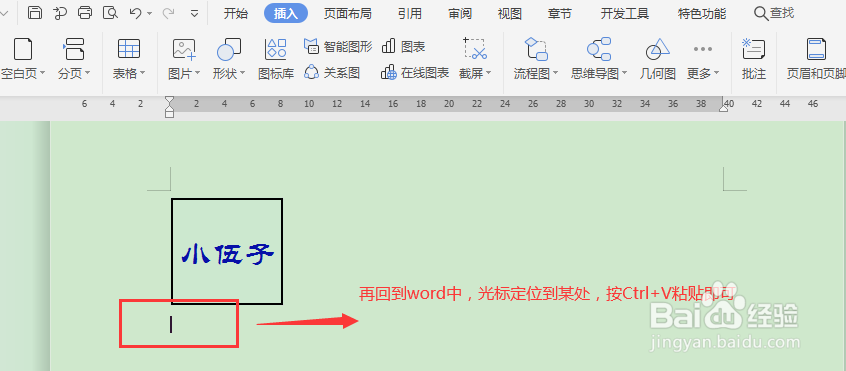The height and width of the screenshot is (371, 846).
Task: Insert a blank page with 空白页 icon
Action: coord(23,49)
